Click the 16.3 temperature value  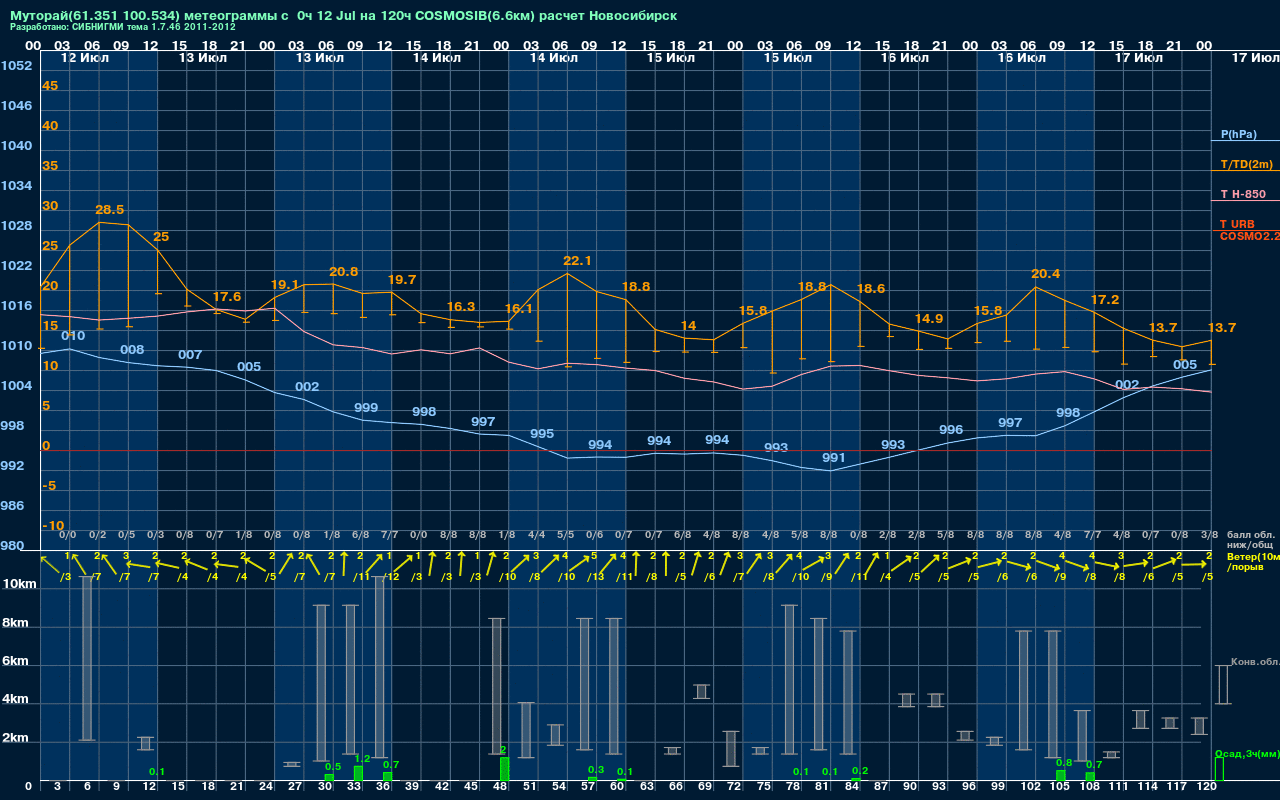click(461, 307)
